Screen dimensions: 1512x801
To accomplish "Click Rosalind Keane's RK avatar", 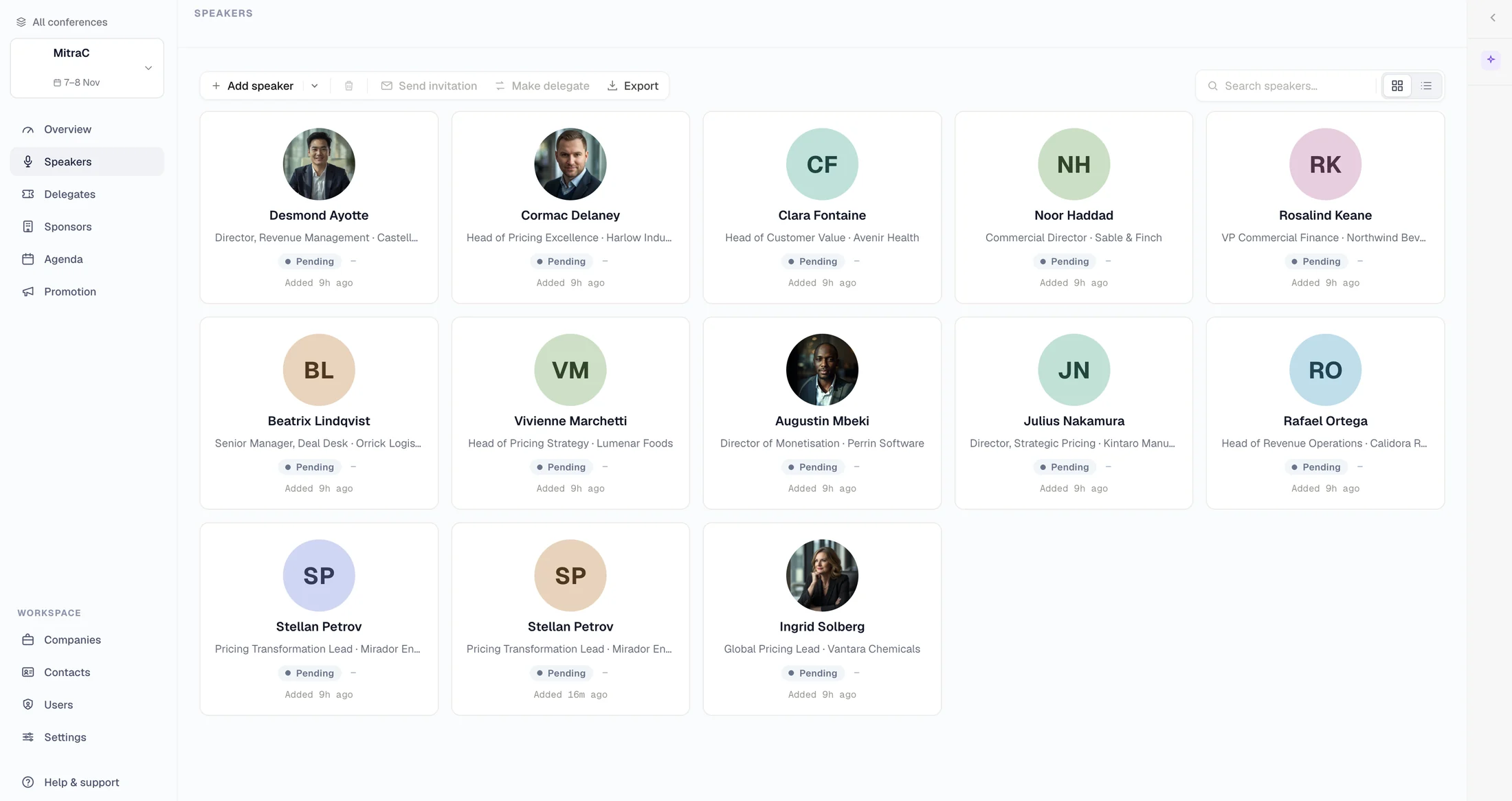I will pos(1325,164).
